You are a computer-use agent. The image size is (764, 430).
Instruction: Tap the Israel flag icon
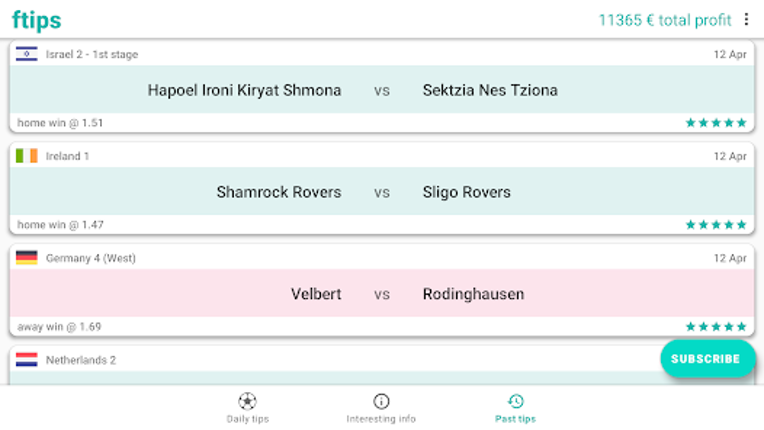point(27,54)
